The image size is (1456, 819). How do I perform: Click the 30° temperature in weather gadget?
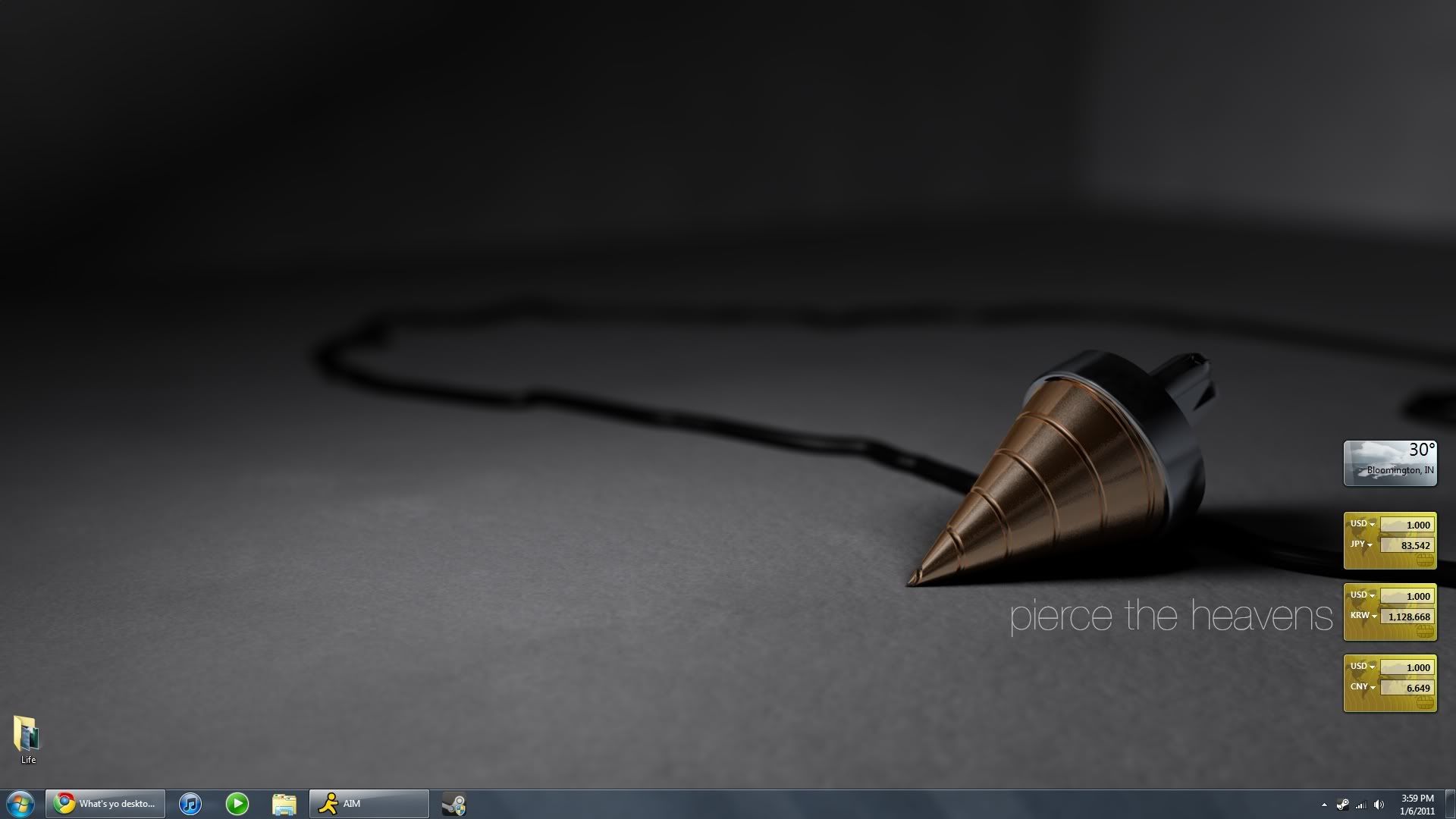(x=1421, y=450)
